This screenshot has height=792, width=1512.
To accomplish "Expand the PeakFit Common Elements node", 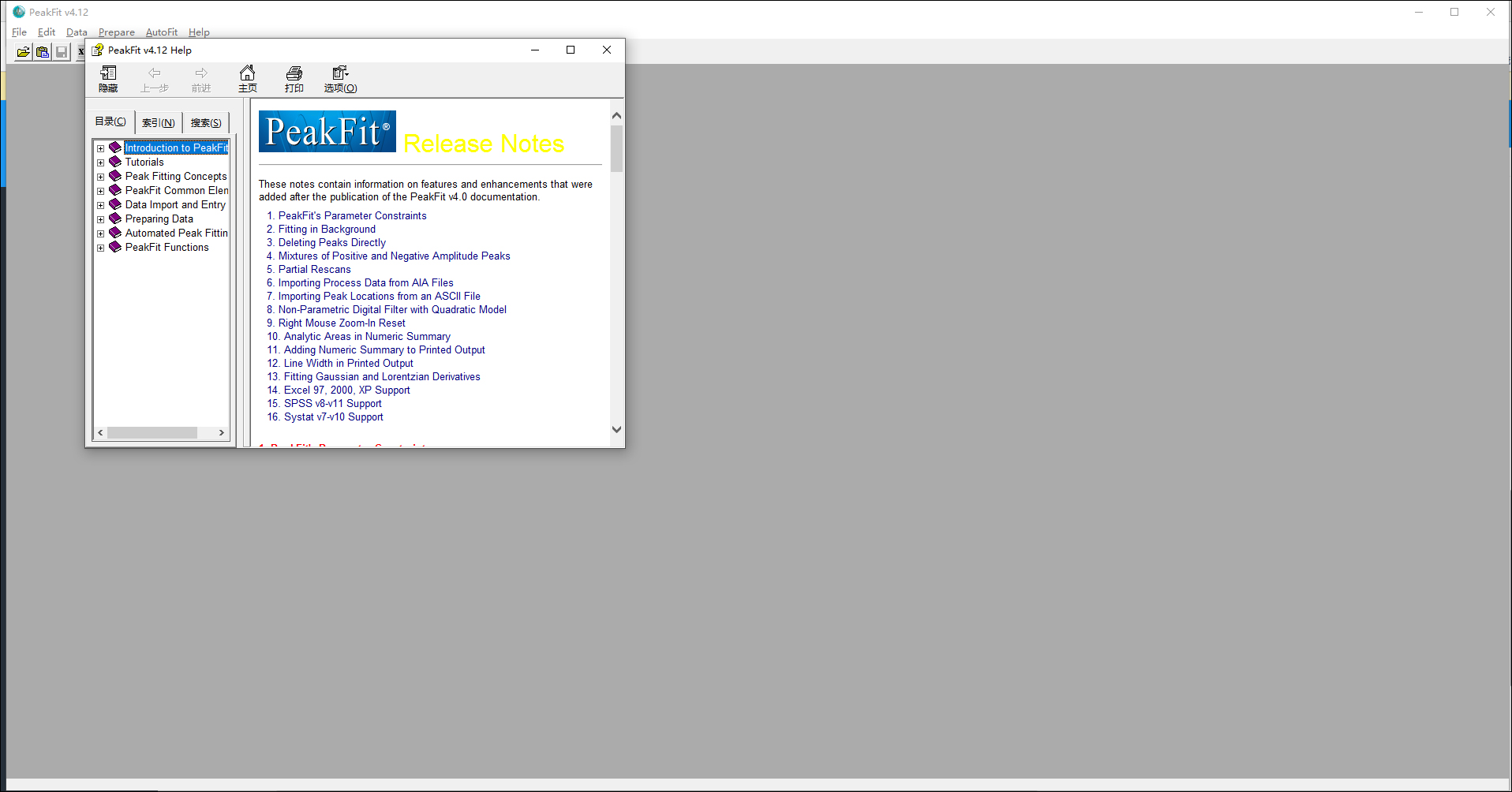I will coord(101,191).
